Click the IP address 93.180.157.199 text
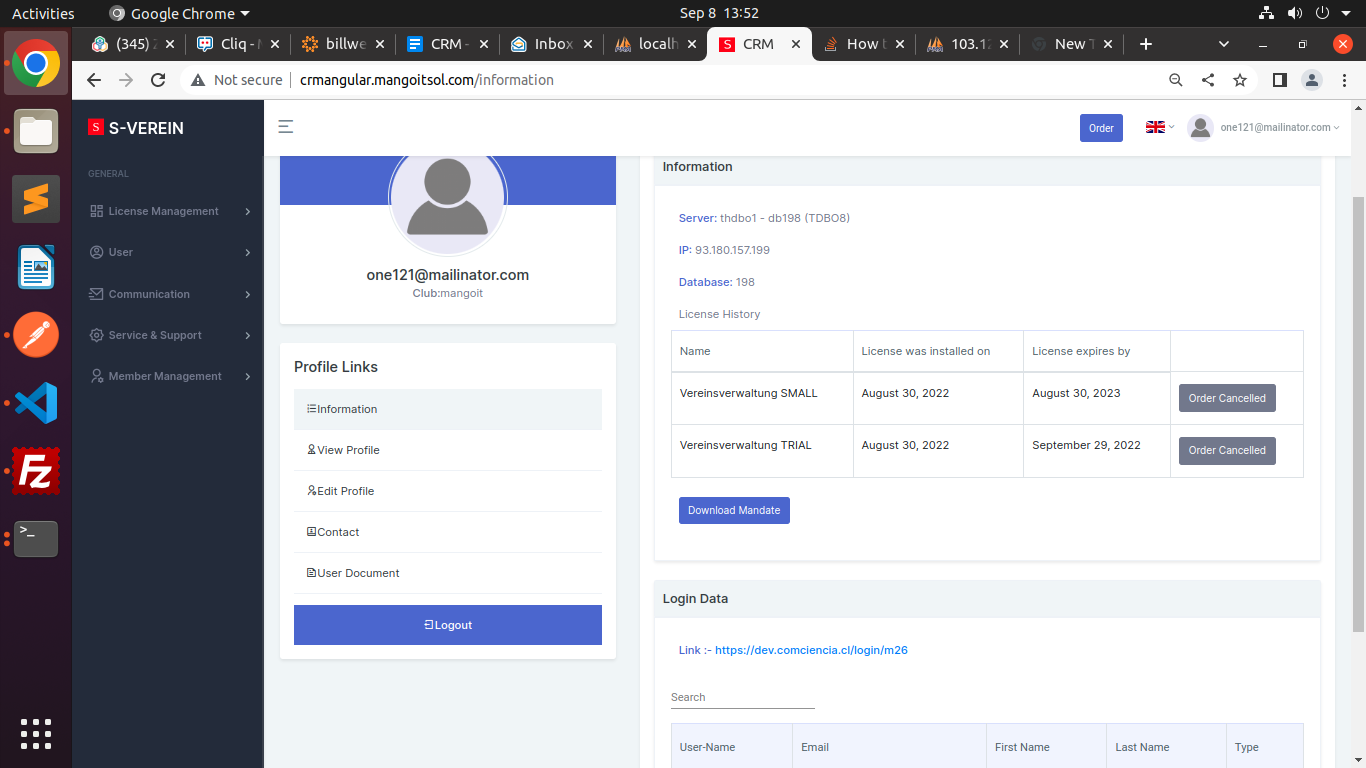Image resolution: width=1366 pixels, height=768 pixels. click(x=732, y=250)
